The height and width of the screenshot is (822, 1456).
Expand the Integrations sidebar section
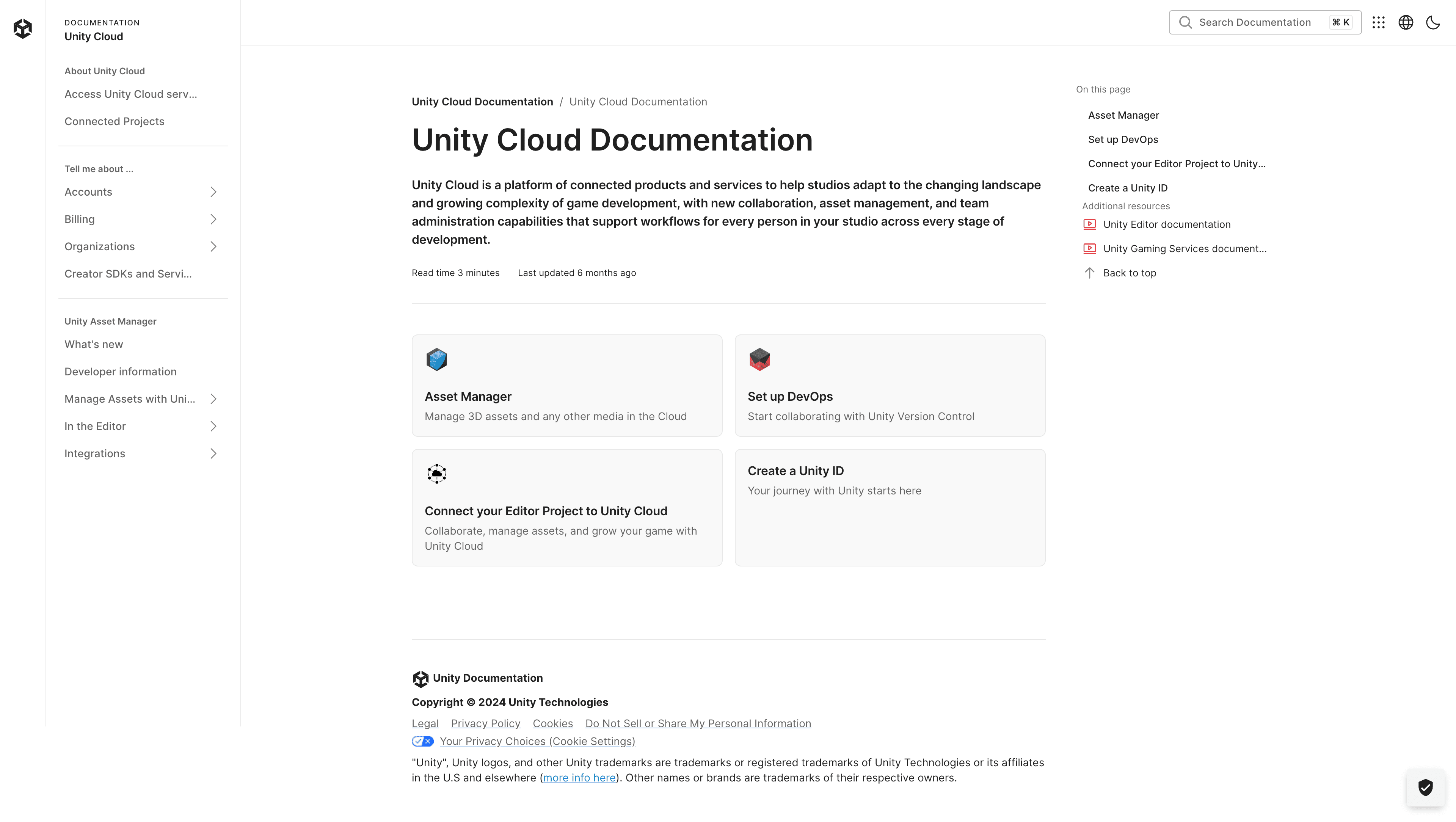[x=213, y=453]
